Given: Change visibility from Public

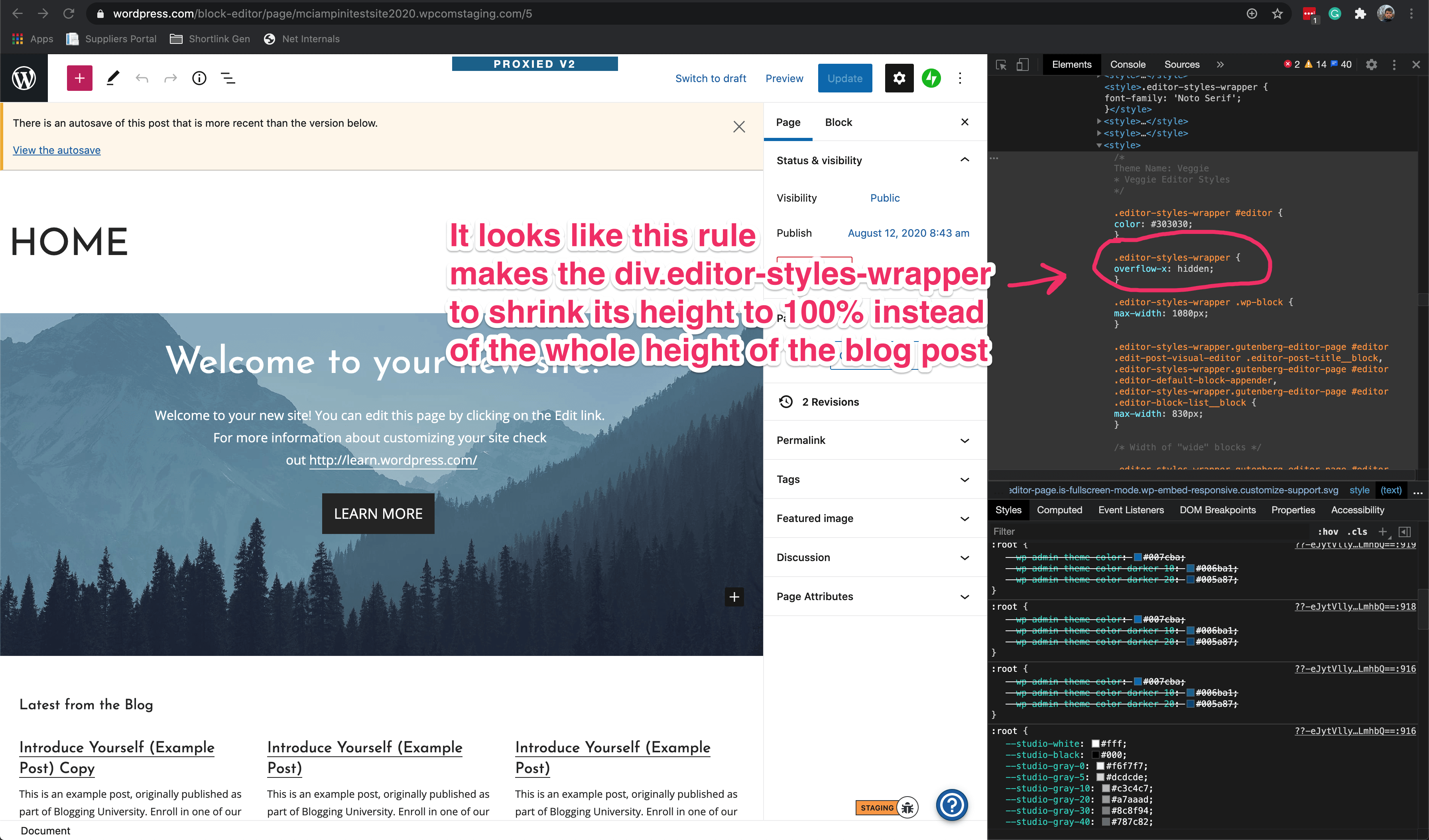Looking at the screenshot, I should click(885, 198).
